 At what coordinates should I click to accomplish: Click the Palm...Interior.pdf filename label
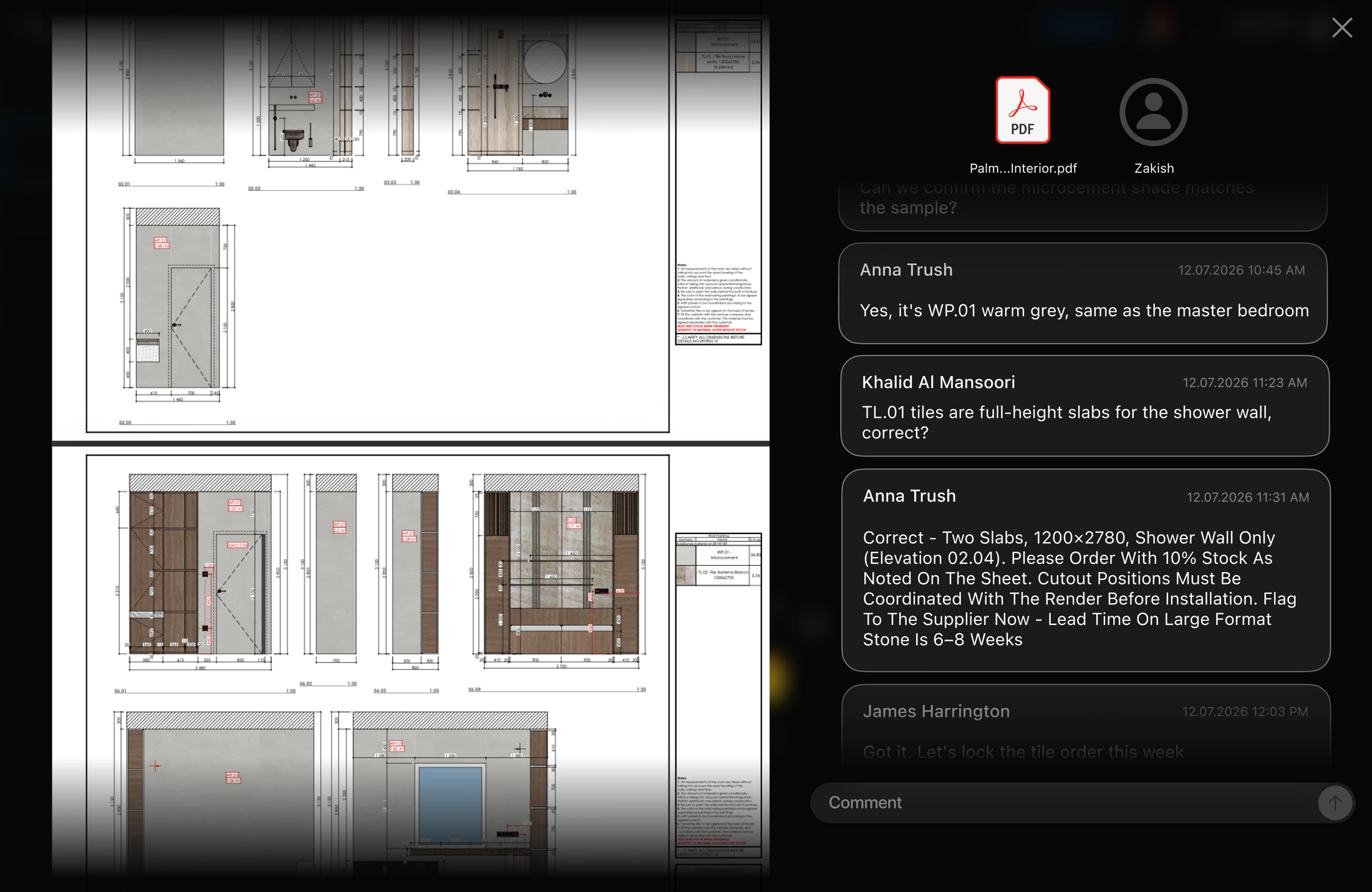(1023, 168)
